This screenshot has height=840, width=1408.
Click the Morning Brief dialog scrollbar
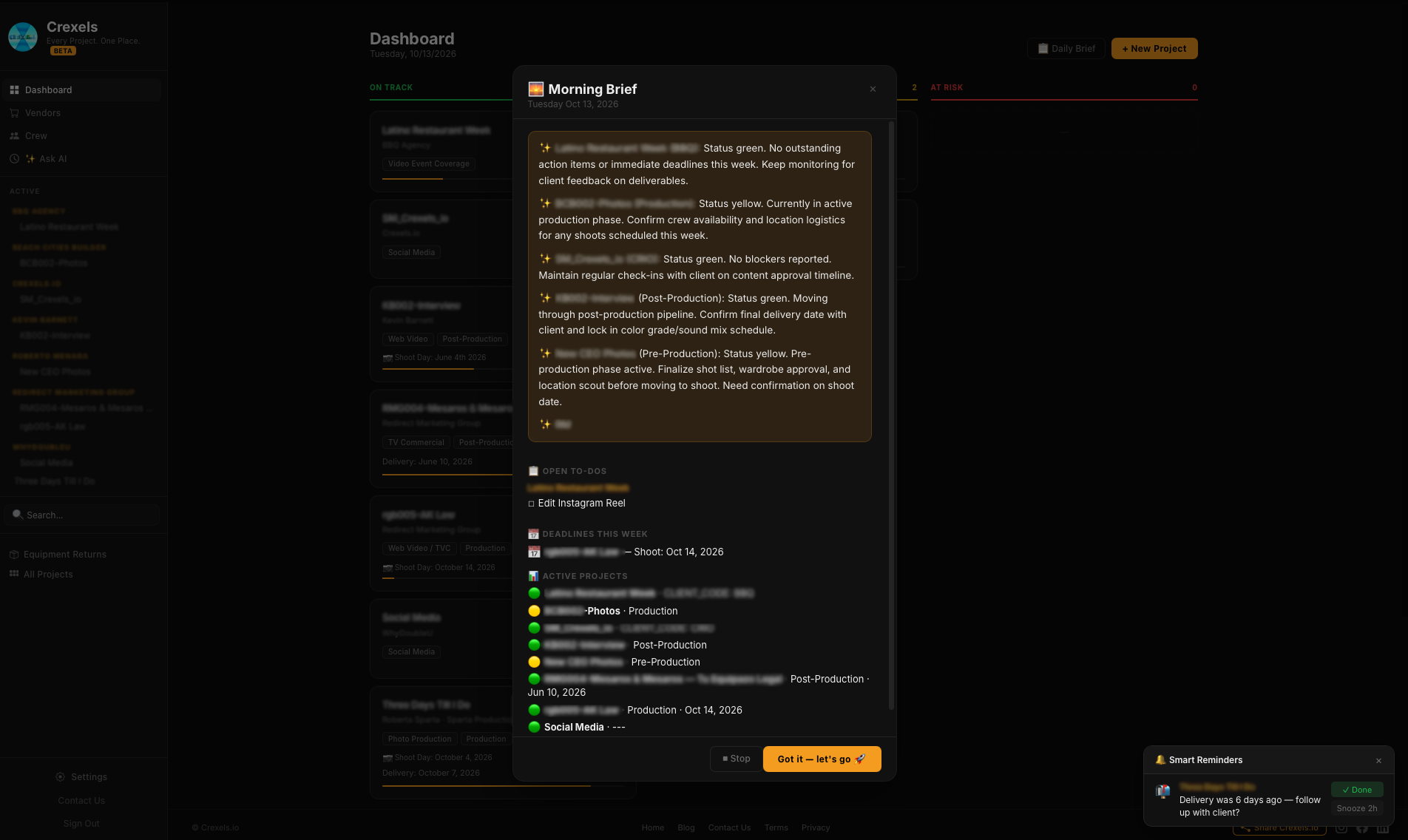click(x=891, y=416)
